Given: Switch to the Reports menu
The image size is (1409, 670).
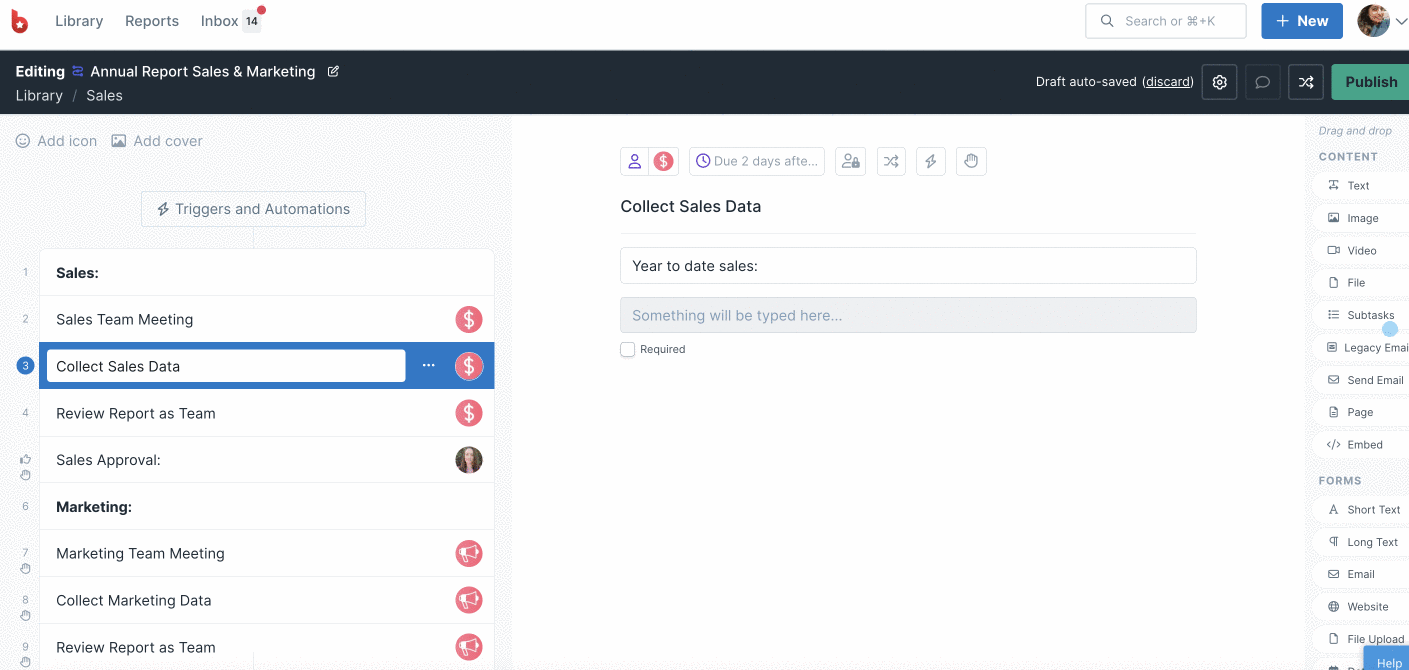Looking at the screenshot, I should [x=151, y=20].
